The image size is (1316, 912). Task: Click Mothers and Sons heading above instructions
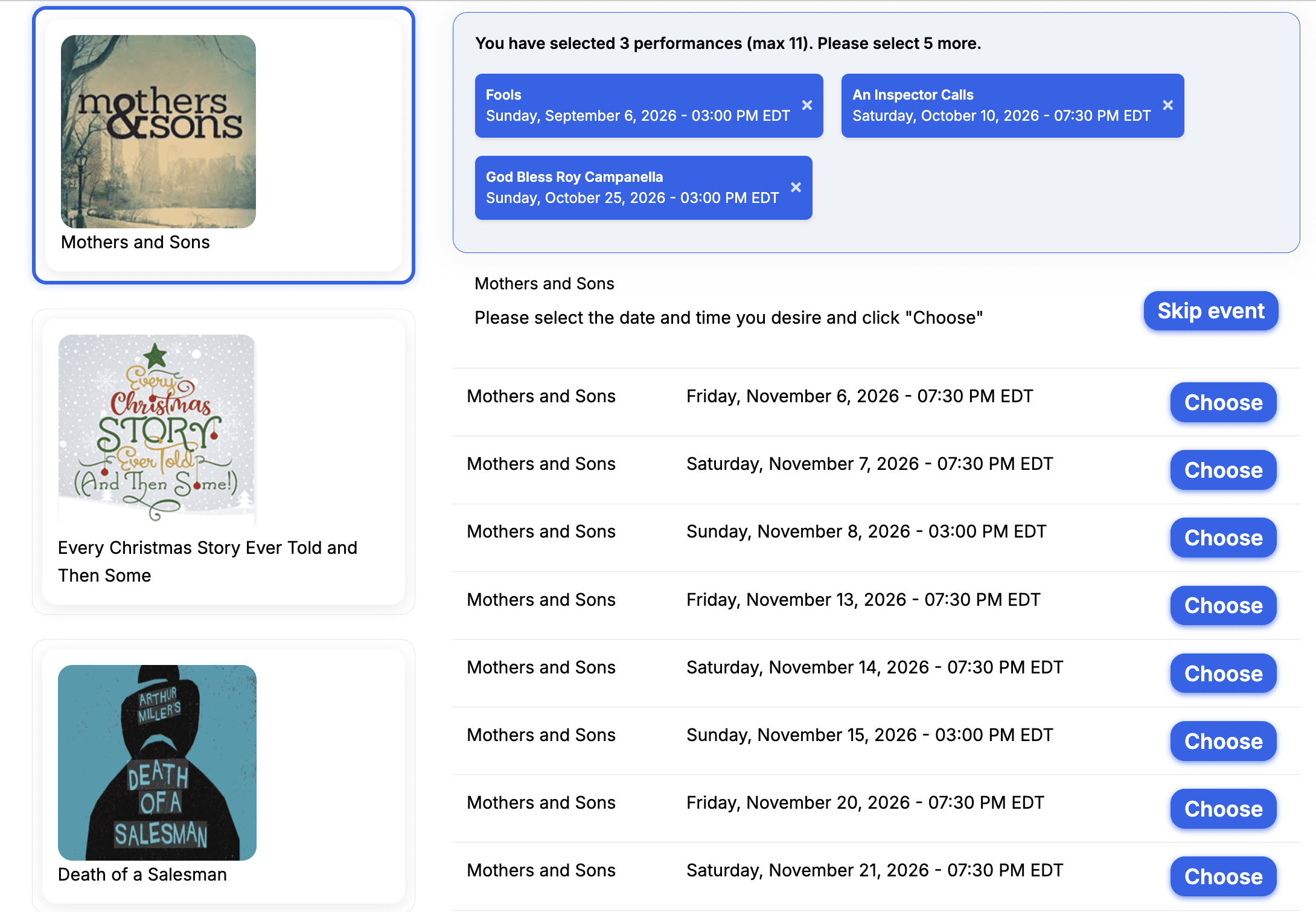click(x=544, y=283)
